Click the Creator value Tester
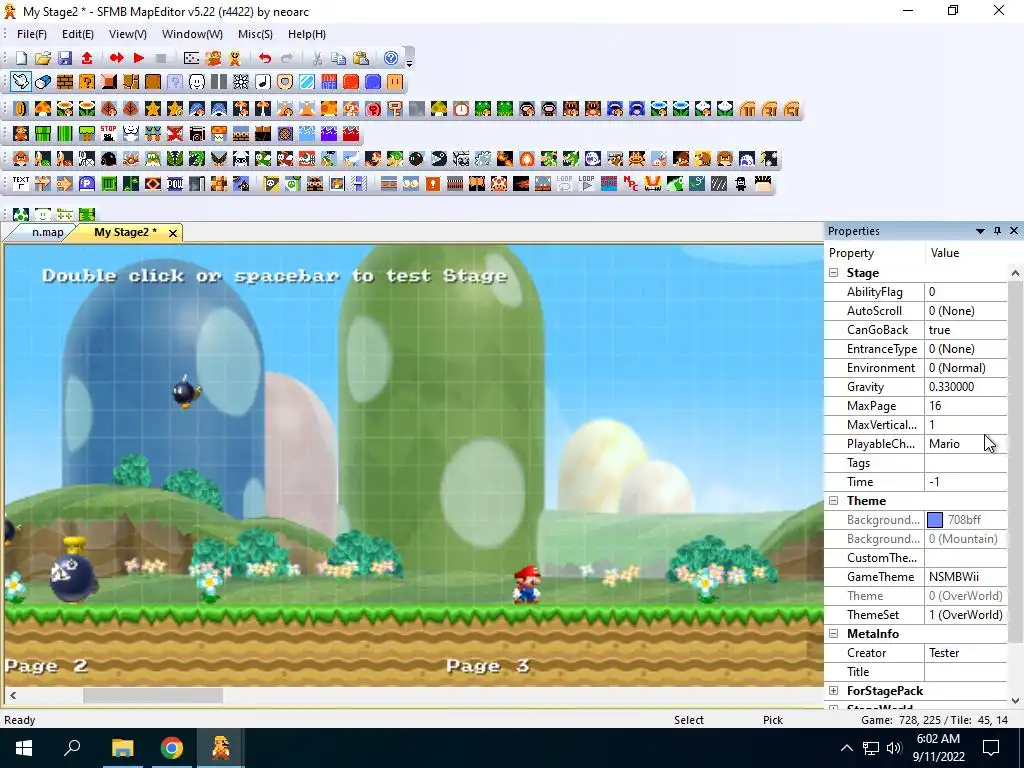This screenshot has height=768, width=1024. (965, 652)
